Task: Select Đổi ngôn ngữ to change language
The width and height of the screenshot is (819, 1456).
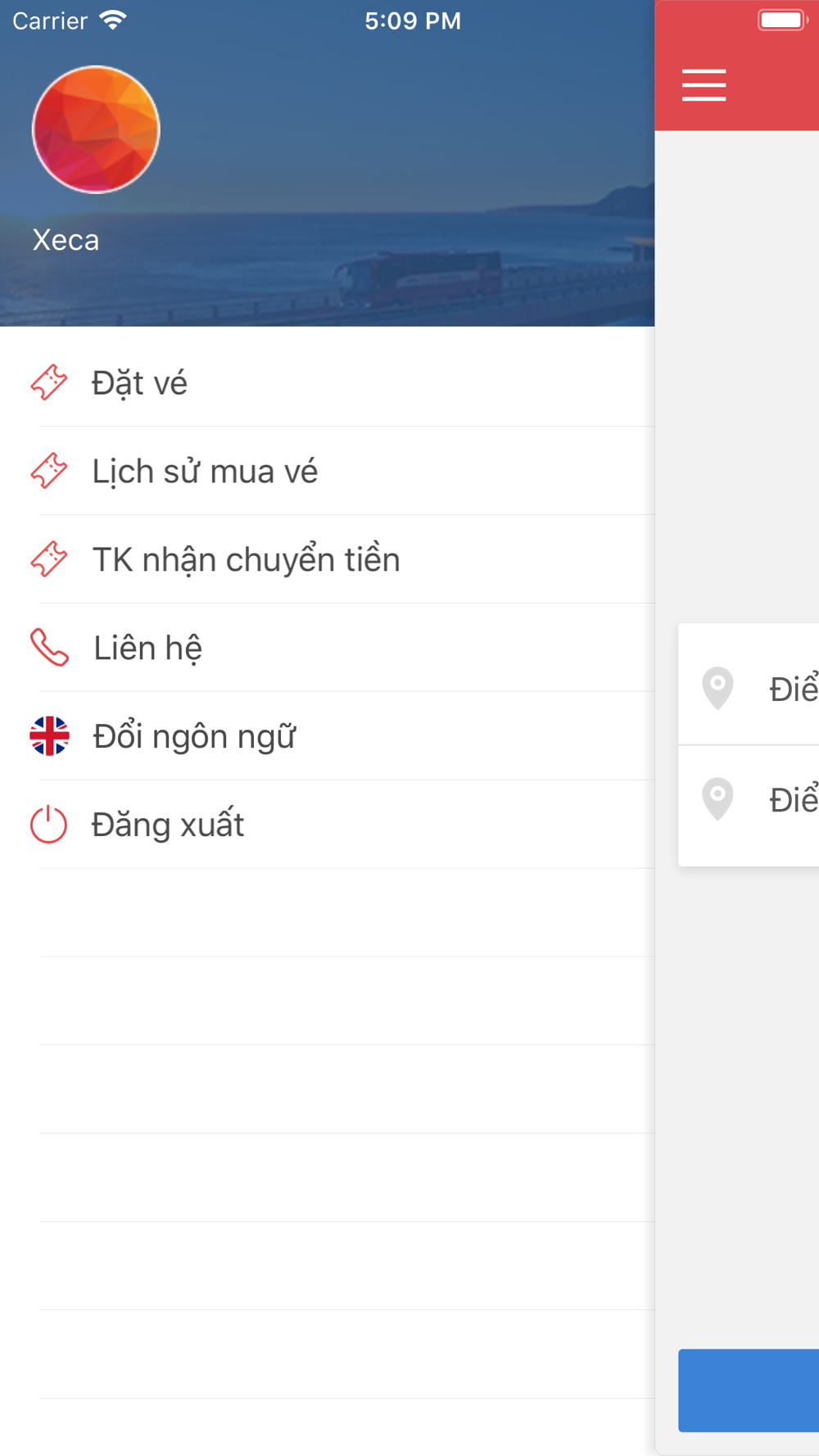Action: point(328,736)
